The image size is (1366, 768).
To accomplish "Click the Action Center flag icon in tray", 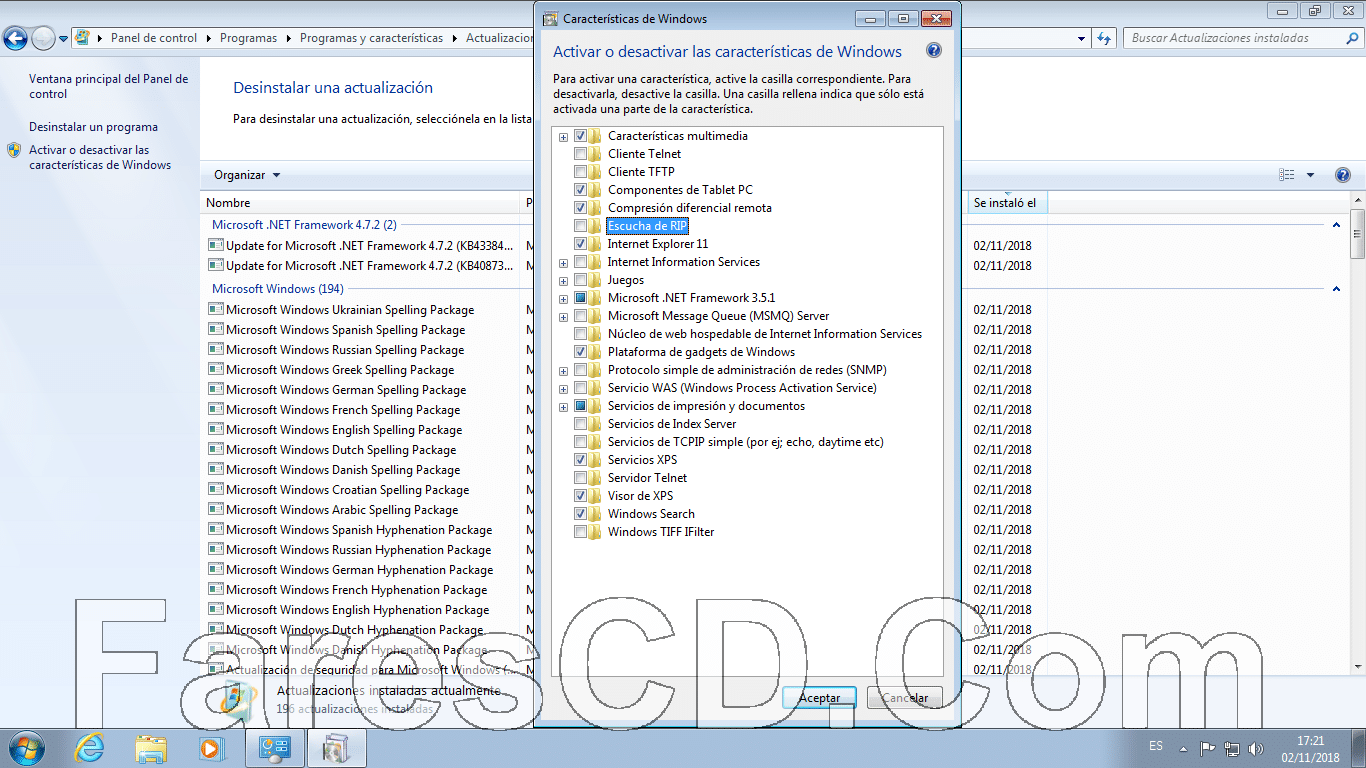I will point(1208,748).
